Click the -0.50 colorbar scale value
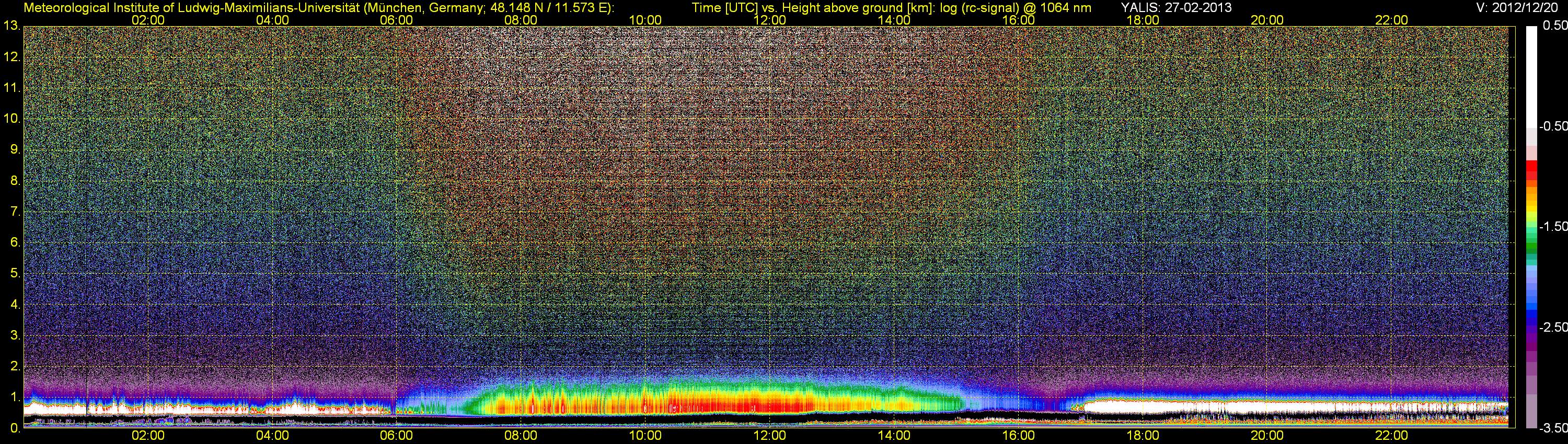Image resolution: width=1568 pixels, height=444 pixels. 1553,126
